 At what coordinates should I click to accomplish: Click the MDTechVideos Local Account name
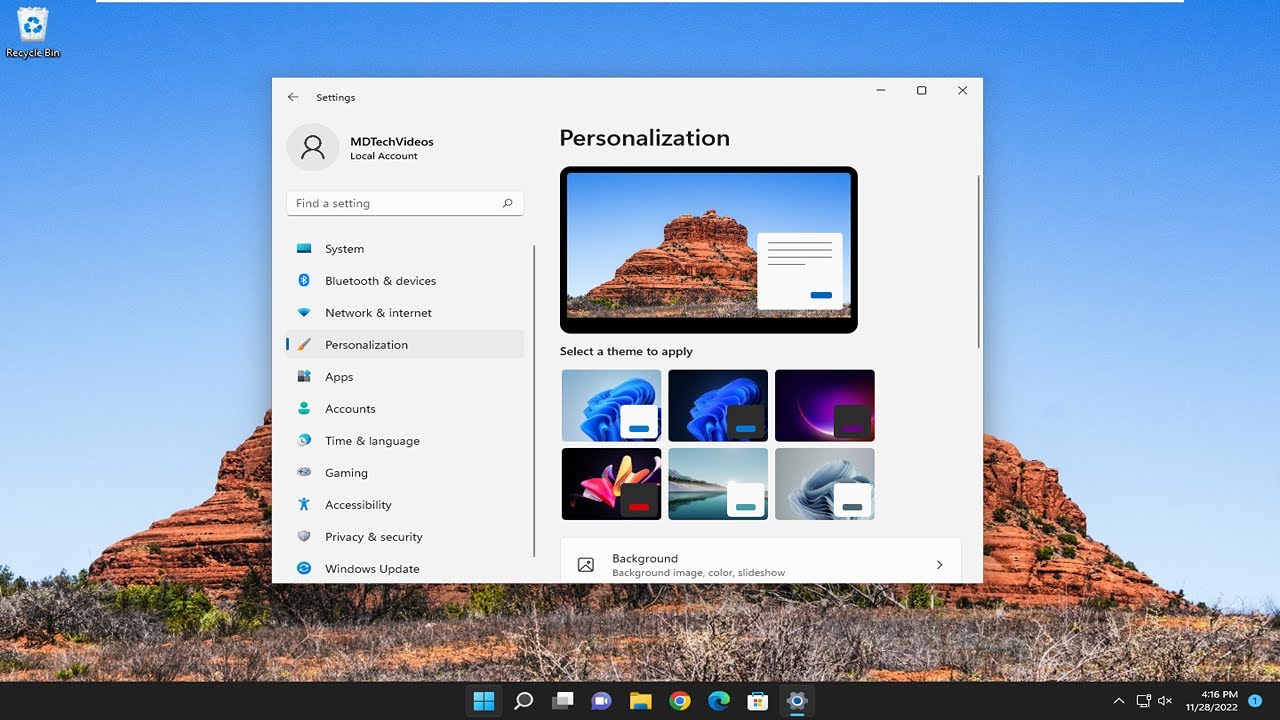coord(391,148)
